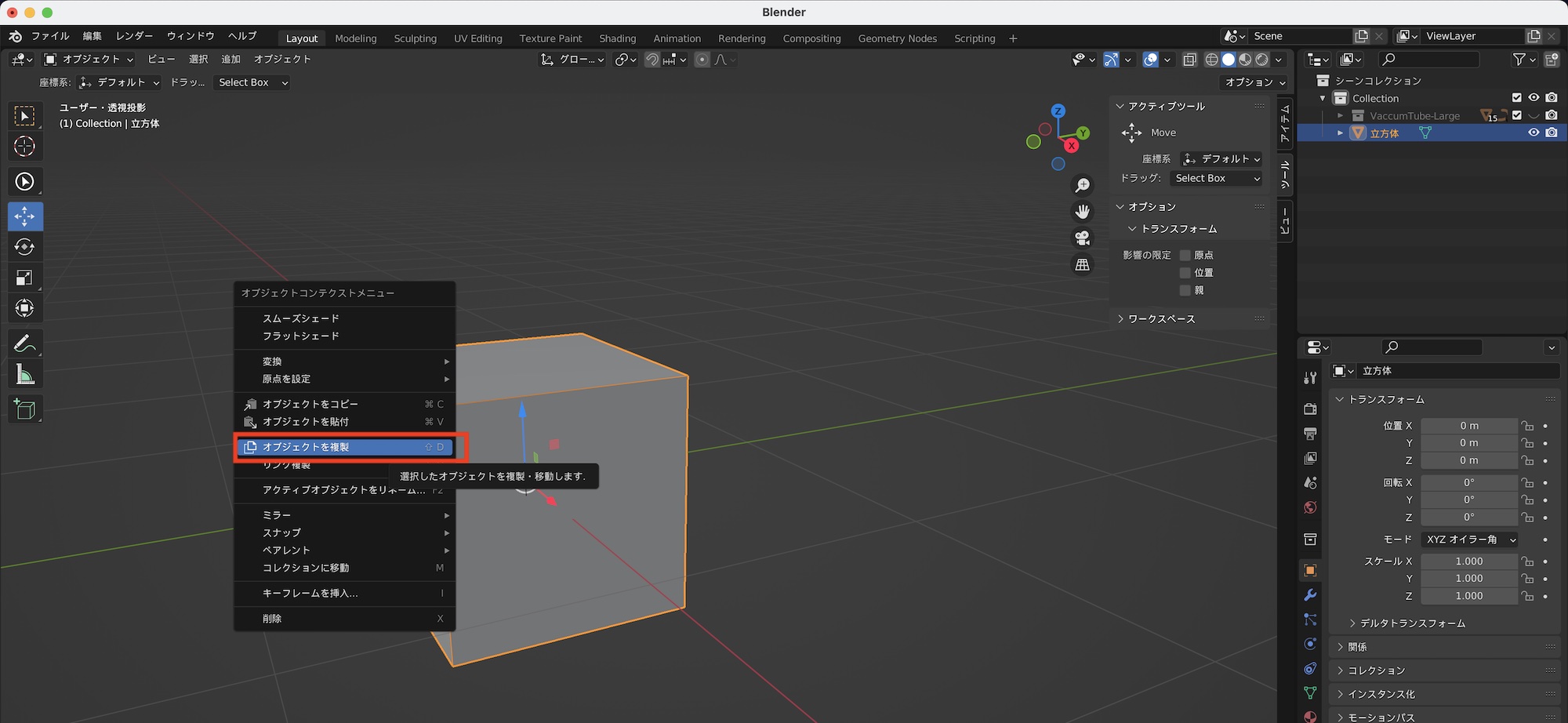Select the Scale tool in left toolbar
This screenshot has height=723, width=1568.
[24, 278]
